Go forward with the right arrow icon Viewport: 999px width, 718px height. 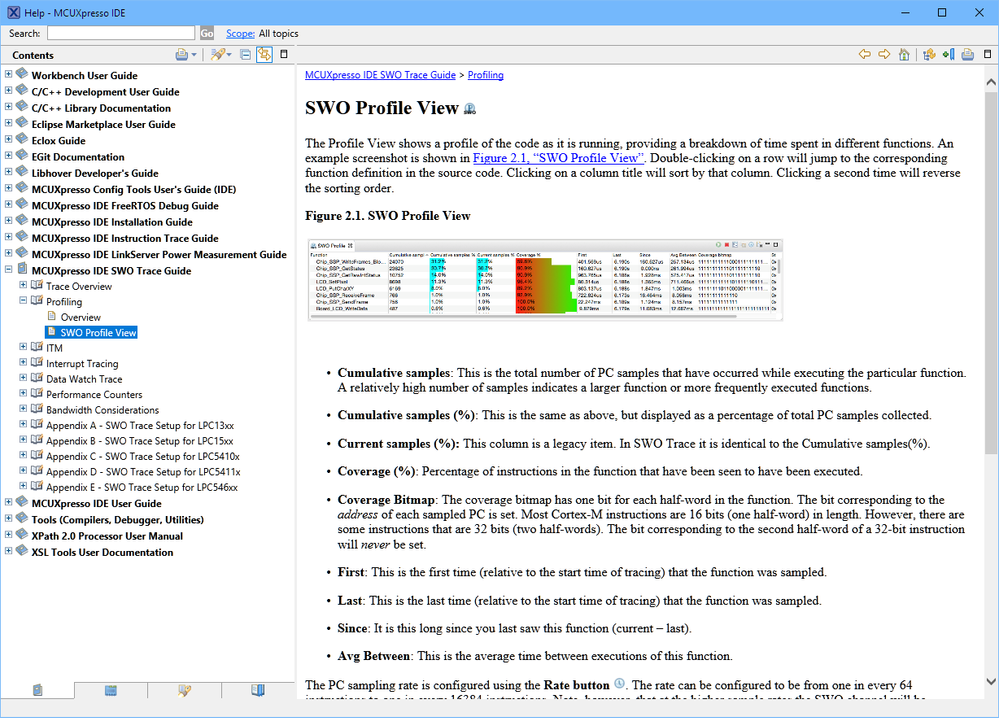coord(884,54)
